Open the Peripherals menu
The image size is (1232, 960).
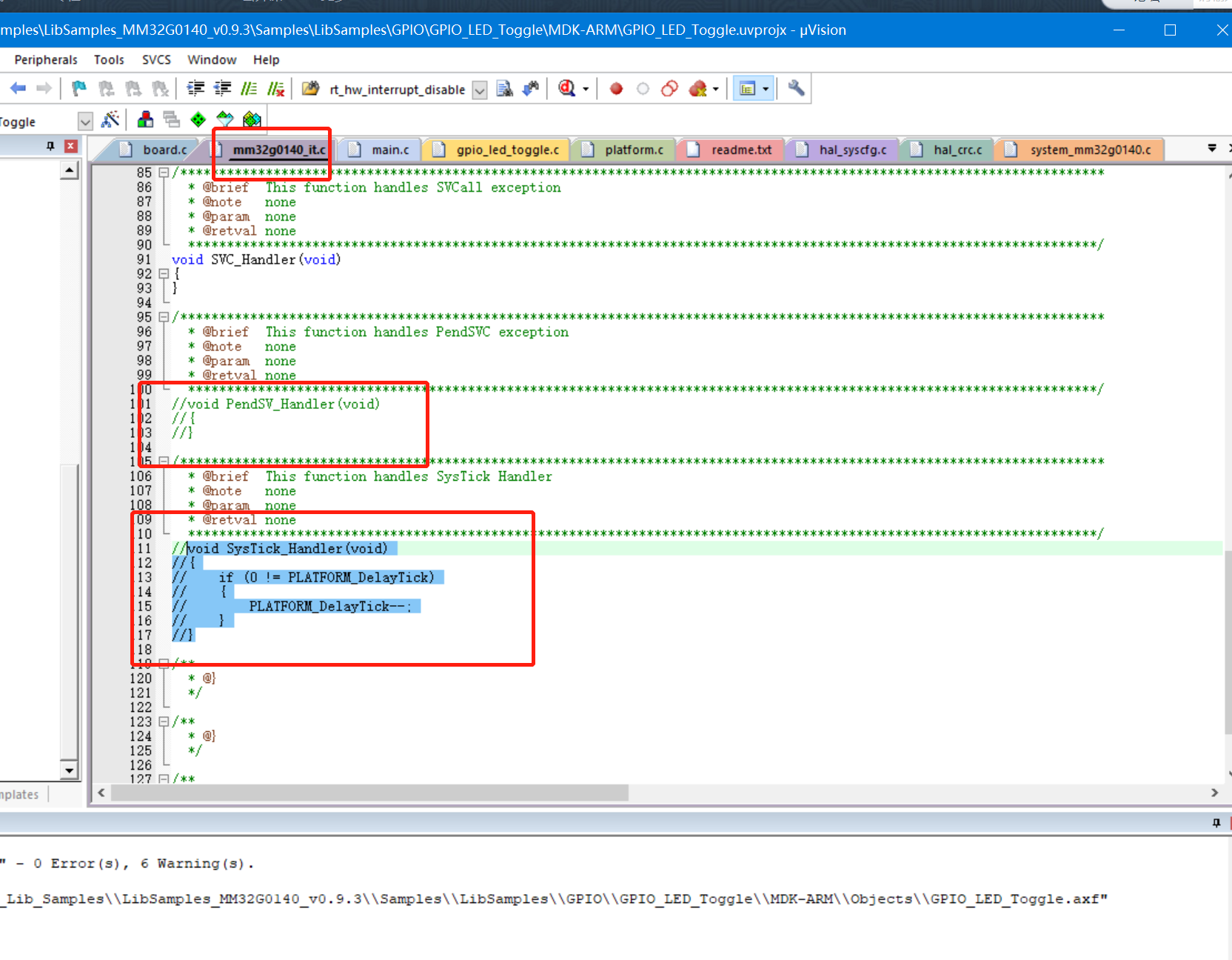click(46, 60)
